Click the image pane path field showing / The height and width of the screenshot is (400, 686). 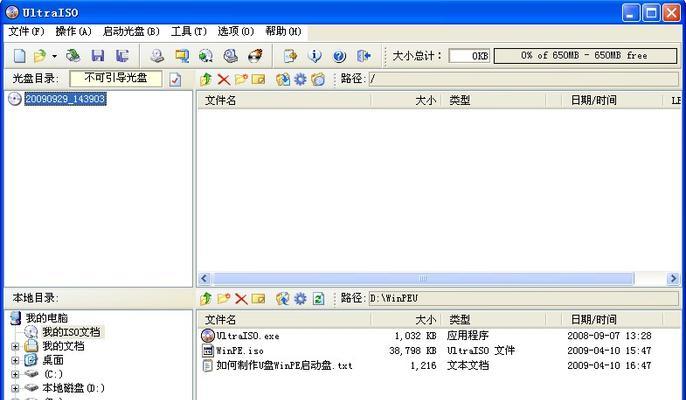(523, 79)
